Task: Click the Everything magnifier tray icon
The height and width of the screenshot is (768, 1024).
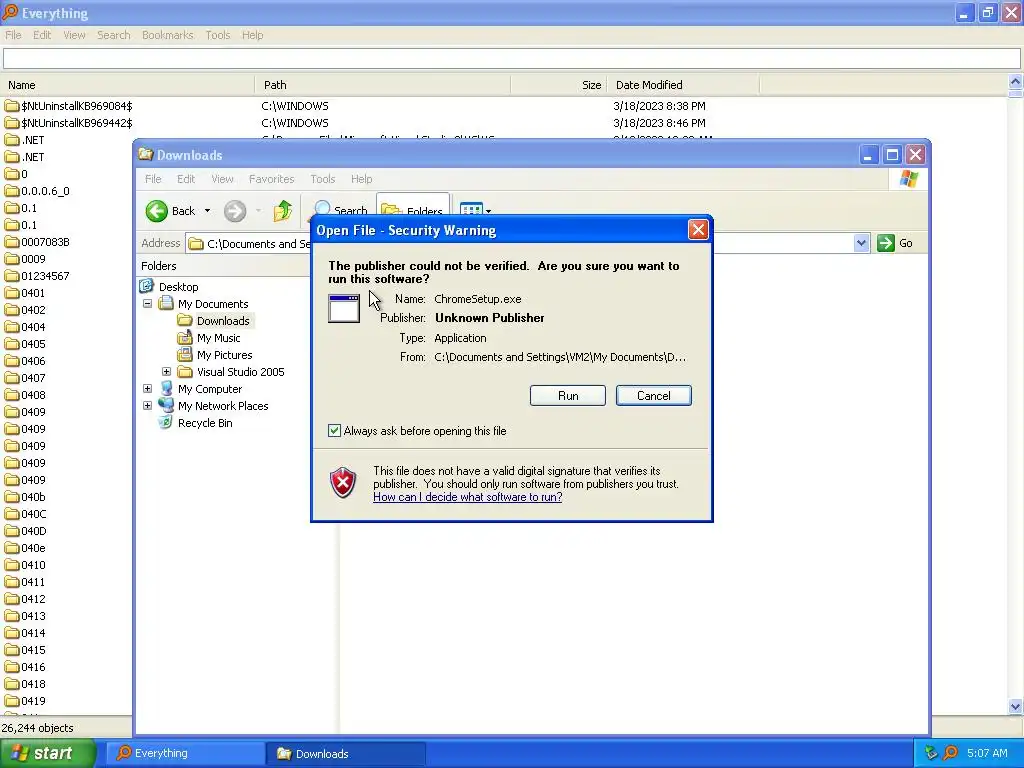Action: [950, 753]
